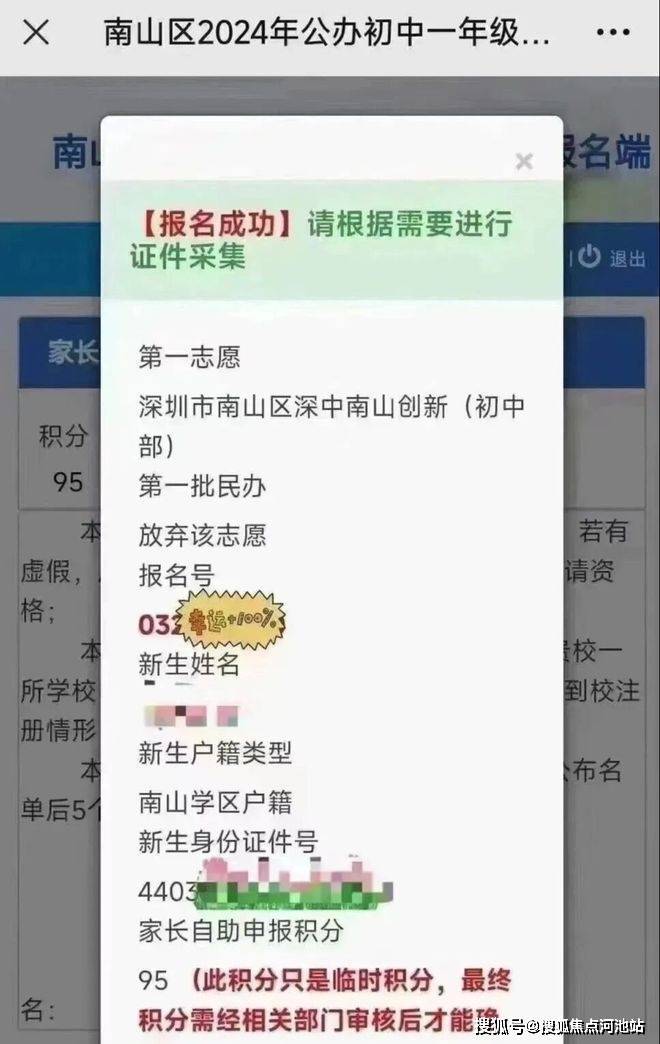Click the power icon next to 退出

point(589,256)
